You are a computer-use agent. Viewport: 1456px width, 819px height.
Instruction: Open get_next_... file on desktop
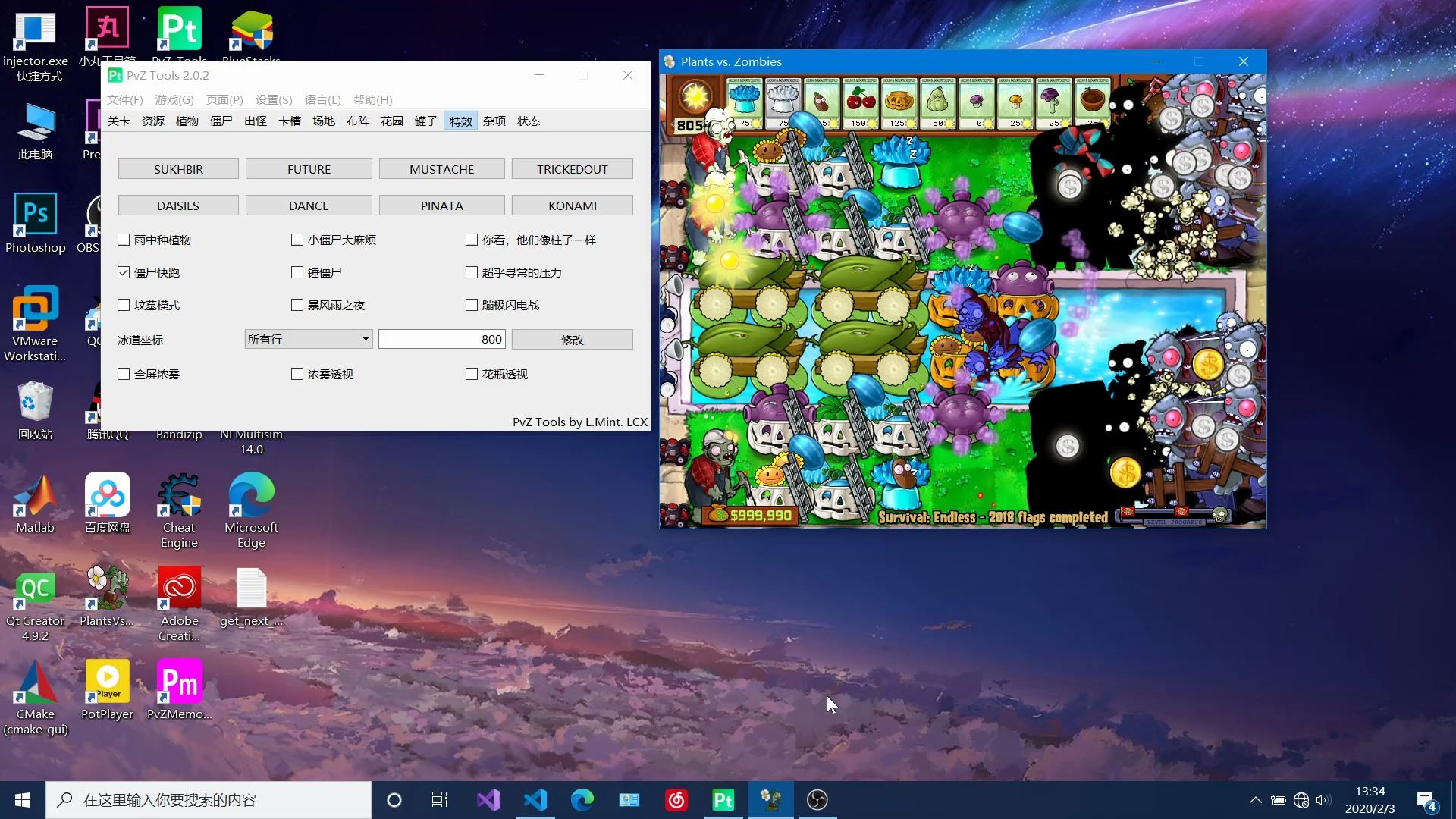tap(251, 597)
